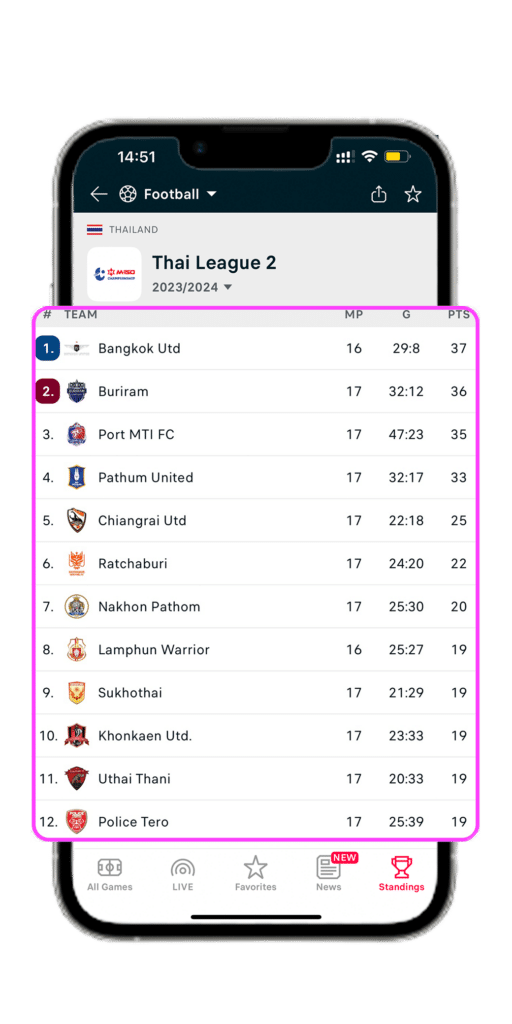The width and height of the screenshot is (512, 1024).
Task: Select the Standings trophy tab
Action: tap(401, 874)
